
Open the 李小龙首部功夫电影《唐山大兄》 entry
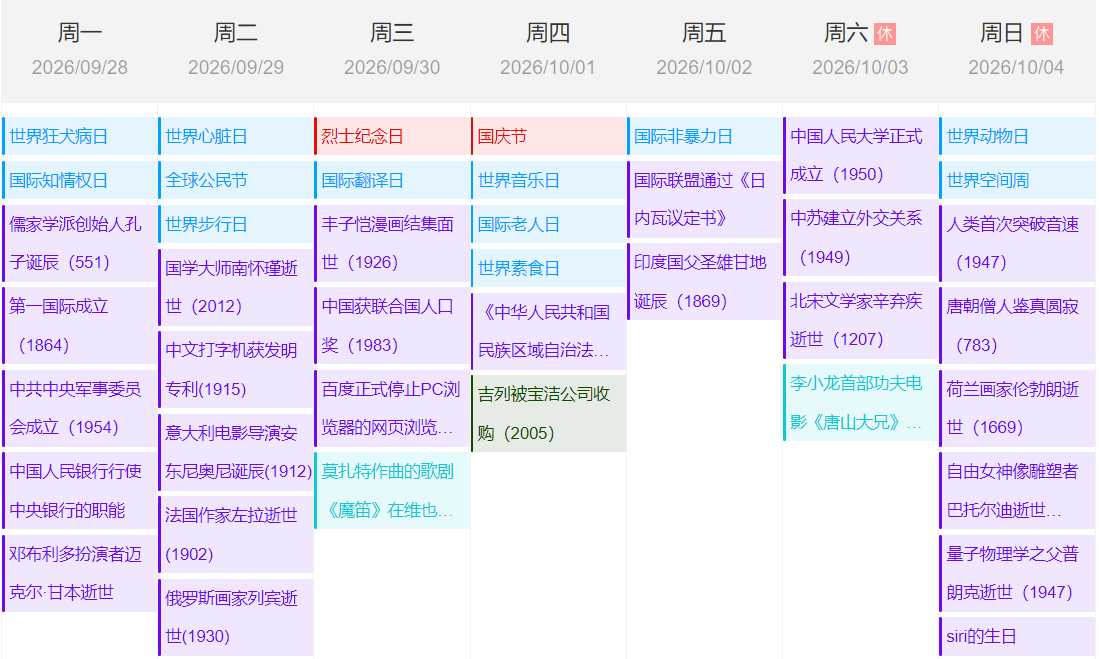pos(860,402)
